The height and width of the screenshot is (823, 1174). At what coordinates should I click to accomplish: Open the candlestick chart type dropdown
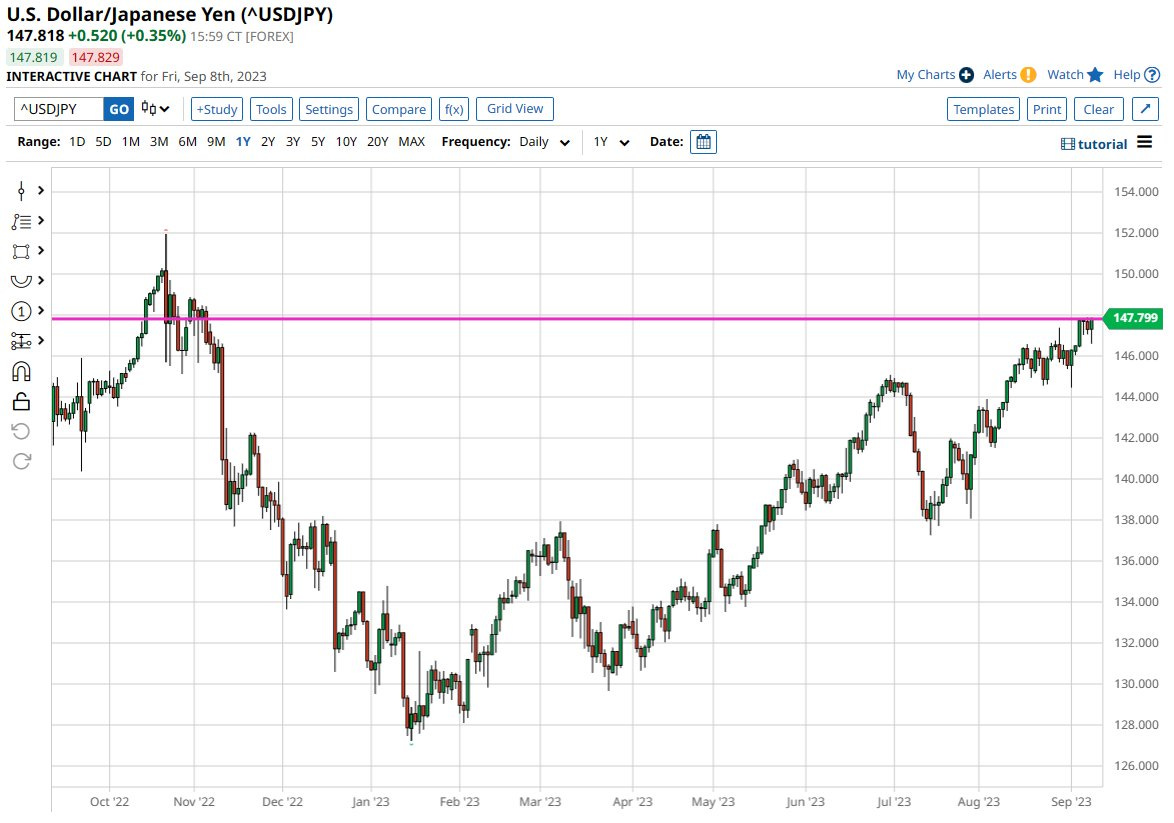155,109
